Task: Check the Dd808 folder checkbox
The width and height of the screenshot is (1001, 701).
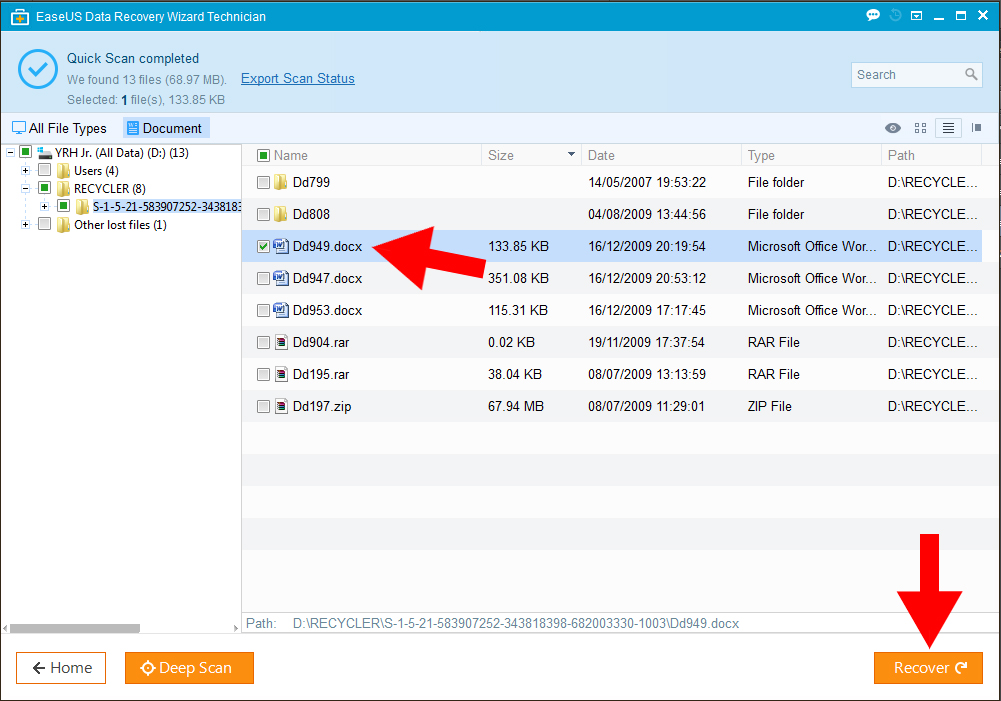Action: click(263, 215)
